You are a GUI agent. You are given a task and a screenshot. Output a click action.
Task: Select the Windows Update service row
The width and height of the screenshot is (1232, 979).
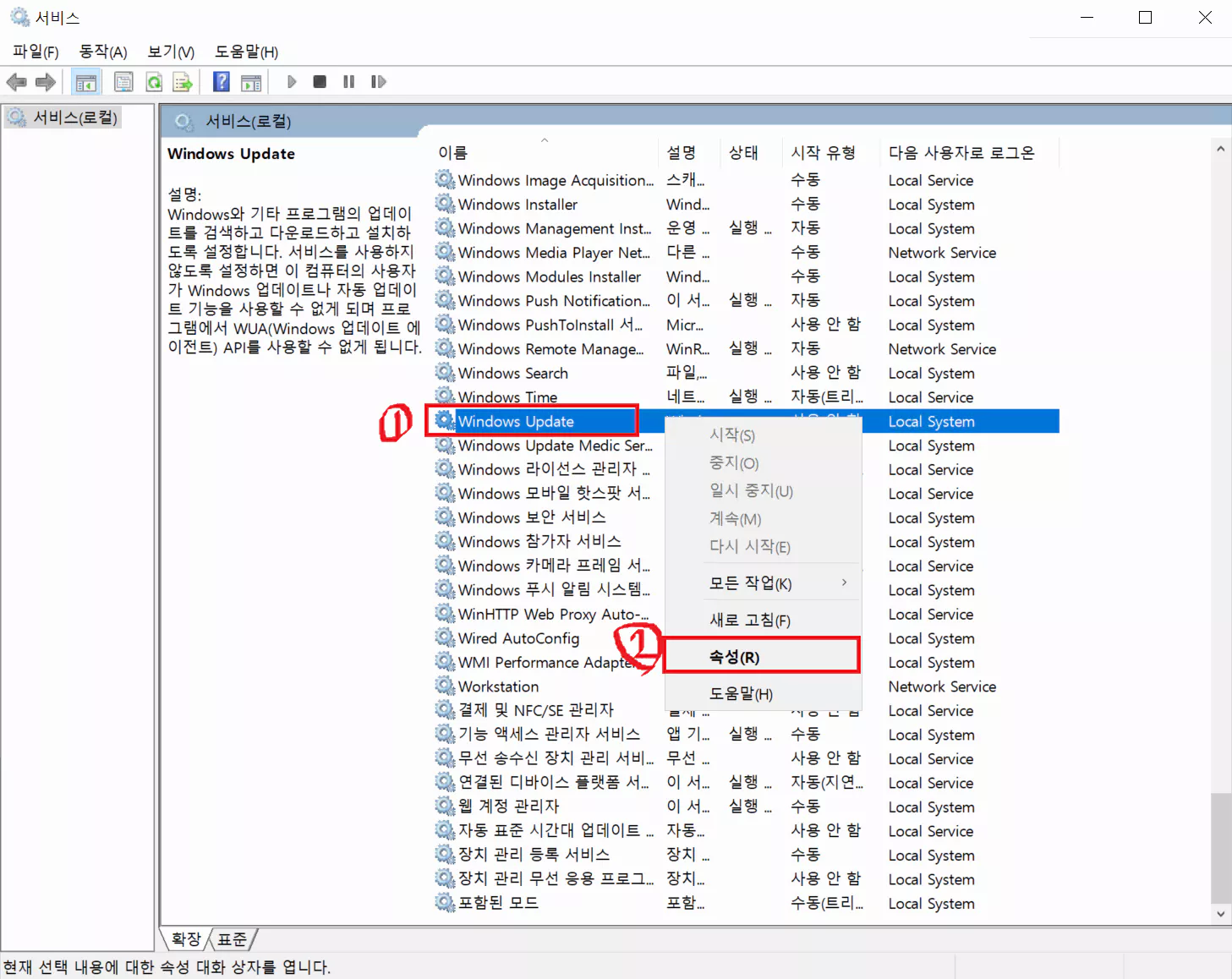click(x=747, y=421)
